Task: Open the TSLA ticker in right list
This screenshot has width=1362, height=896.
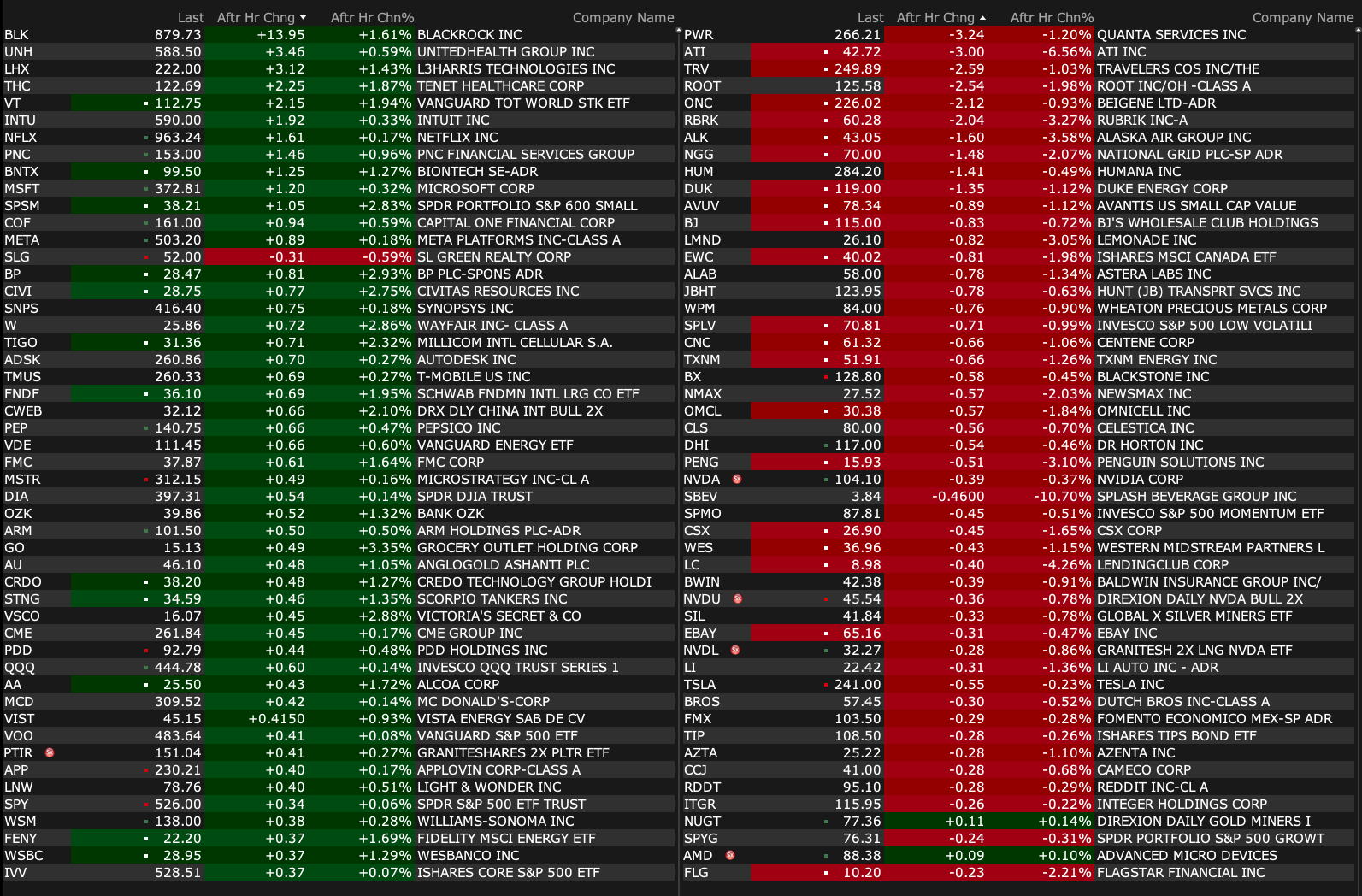Action: point(699,685)
